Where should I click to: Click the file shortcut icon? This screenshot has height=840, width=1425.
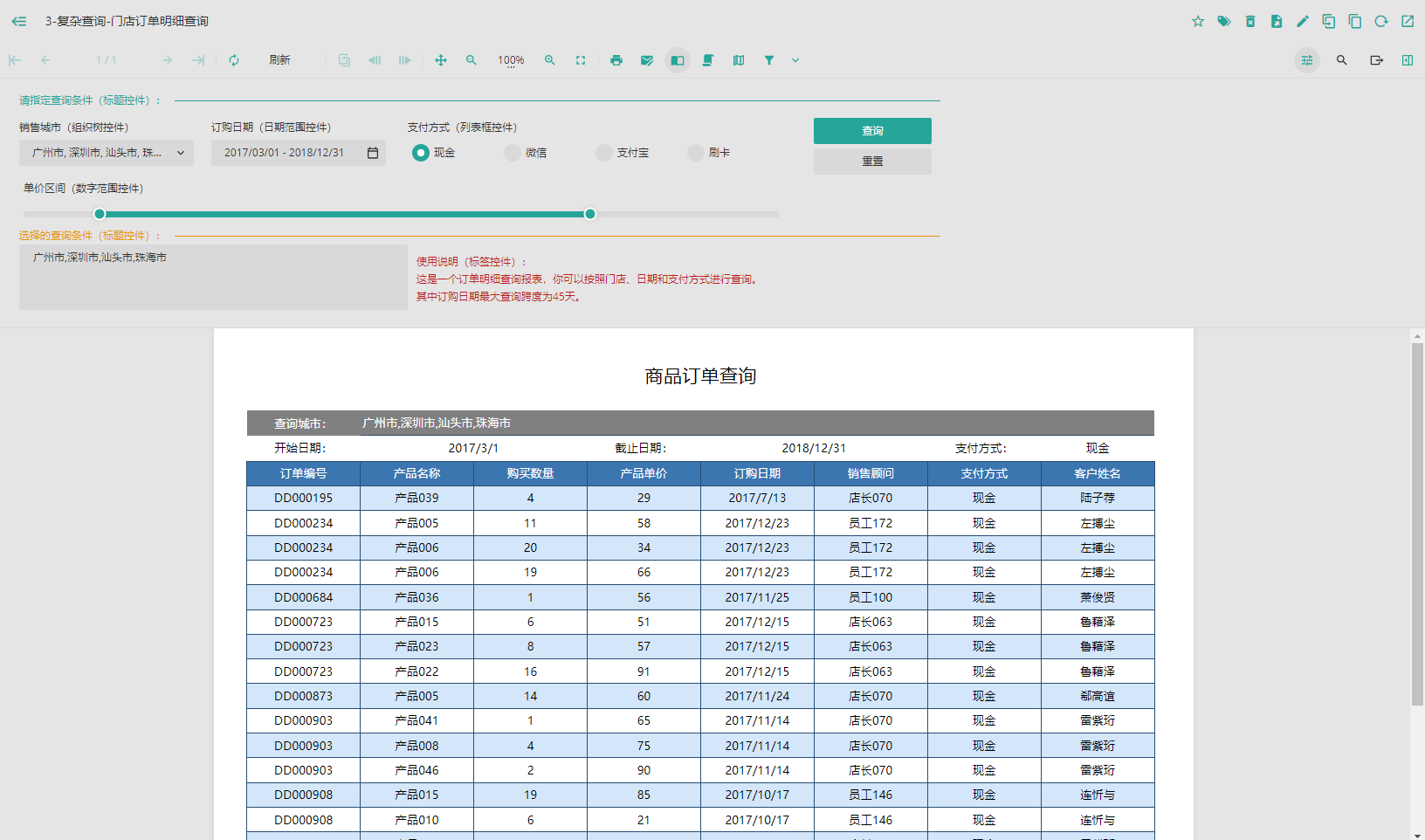click(x=1277, y=21)
